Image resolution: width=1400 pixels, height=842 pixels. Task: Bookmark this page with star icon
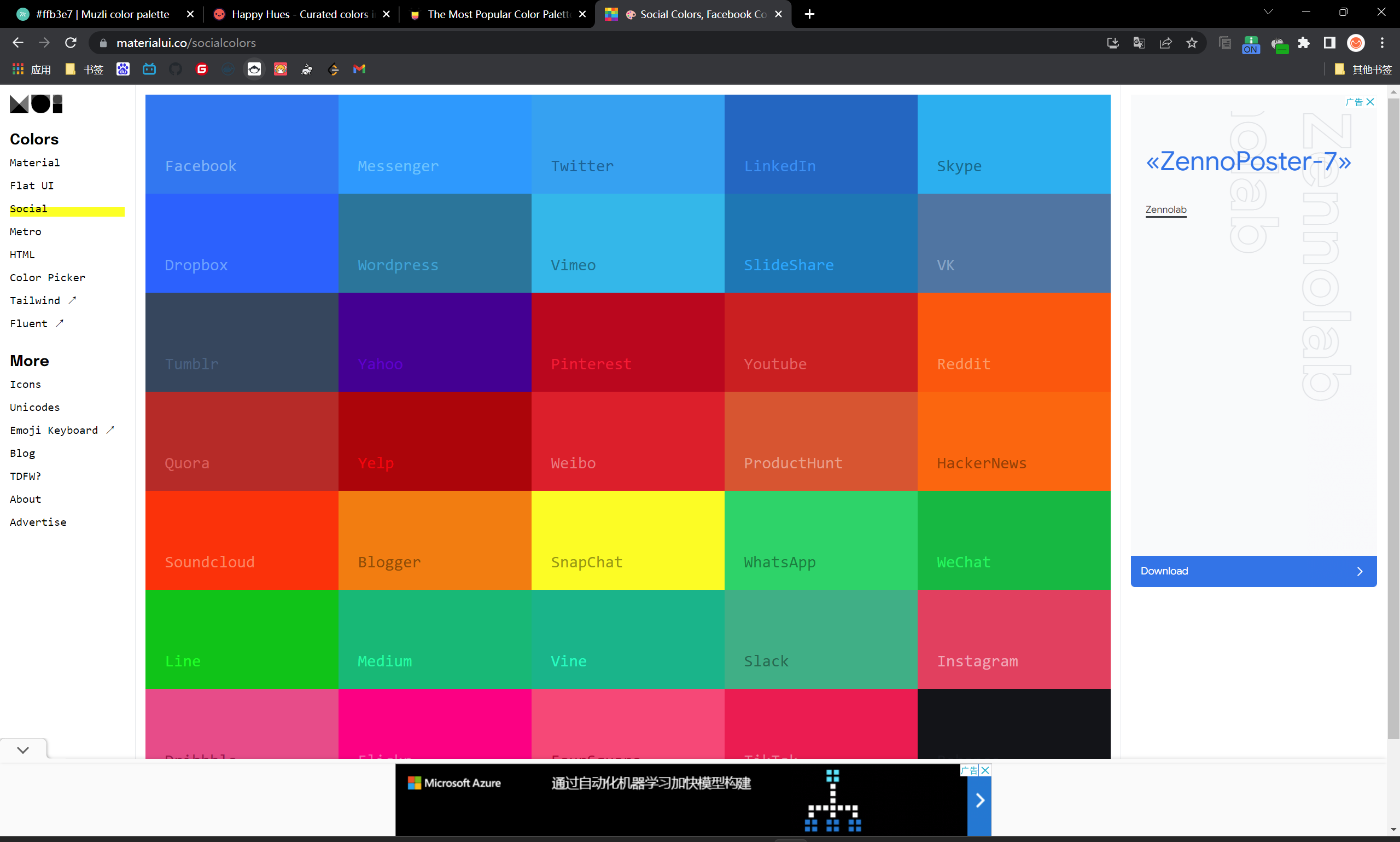tap(1191, 43)
